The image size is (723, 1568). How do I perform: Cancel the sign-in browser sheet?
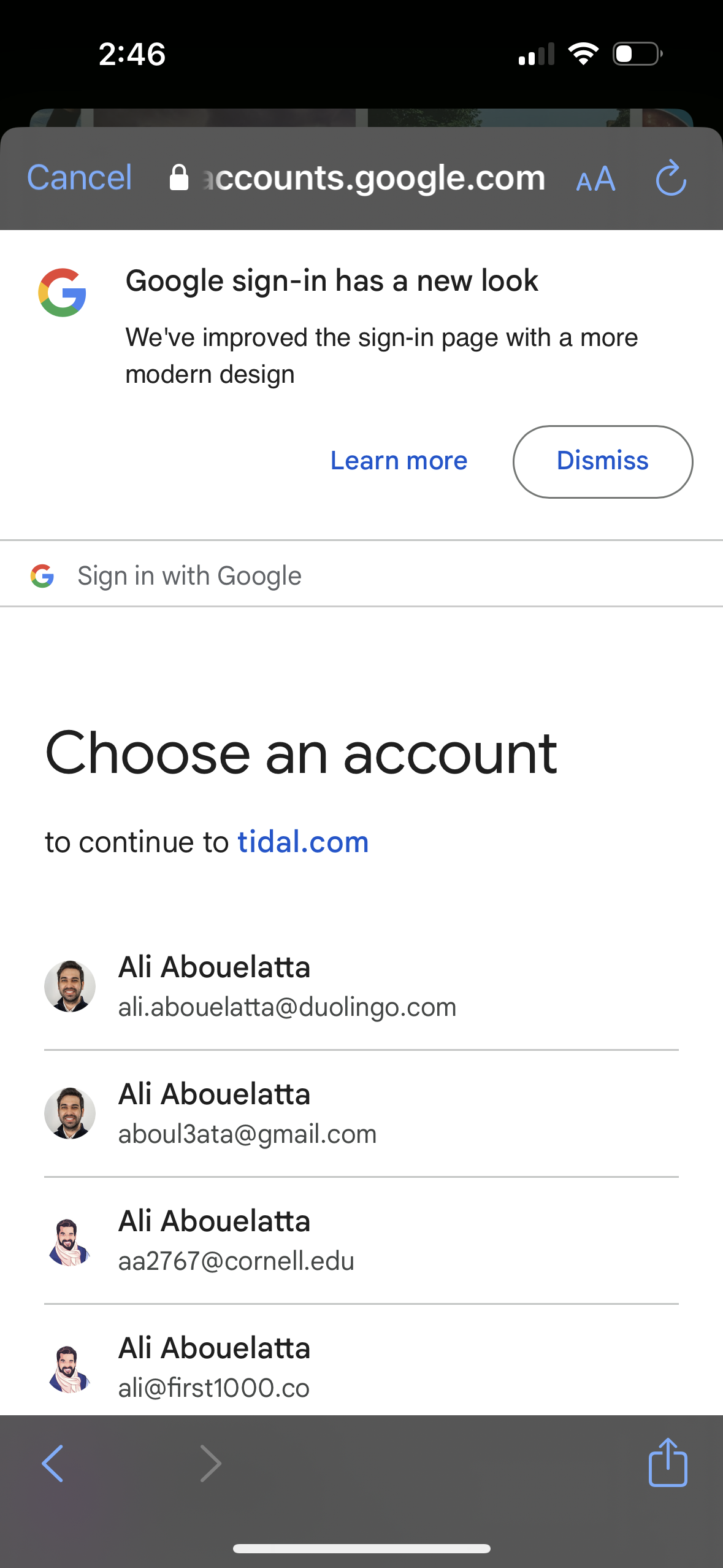tap(79, 179)
